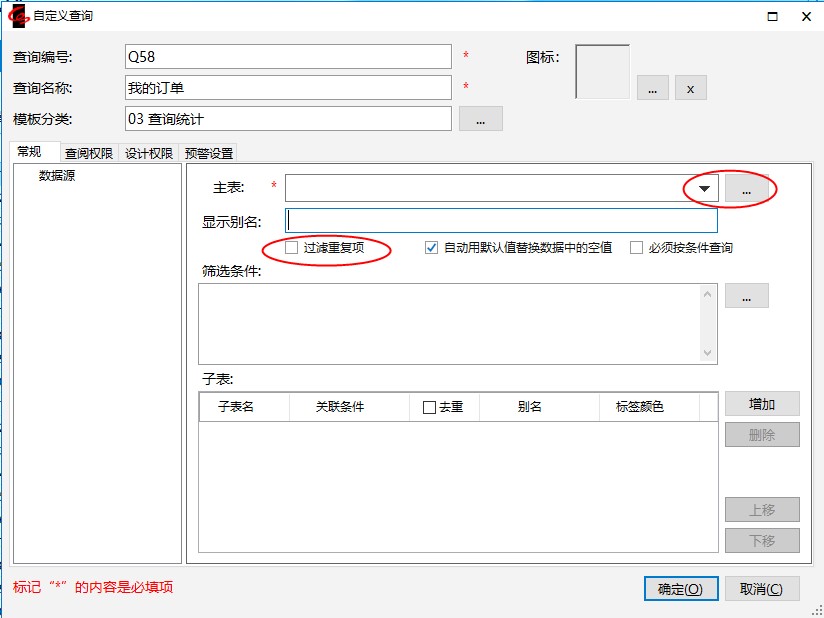Click the 增加 button to add subtable

762,404
